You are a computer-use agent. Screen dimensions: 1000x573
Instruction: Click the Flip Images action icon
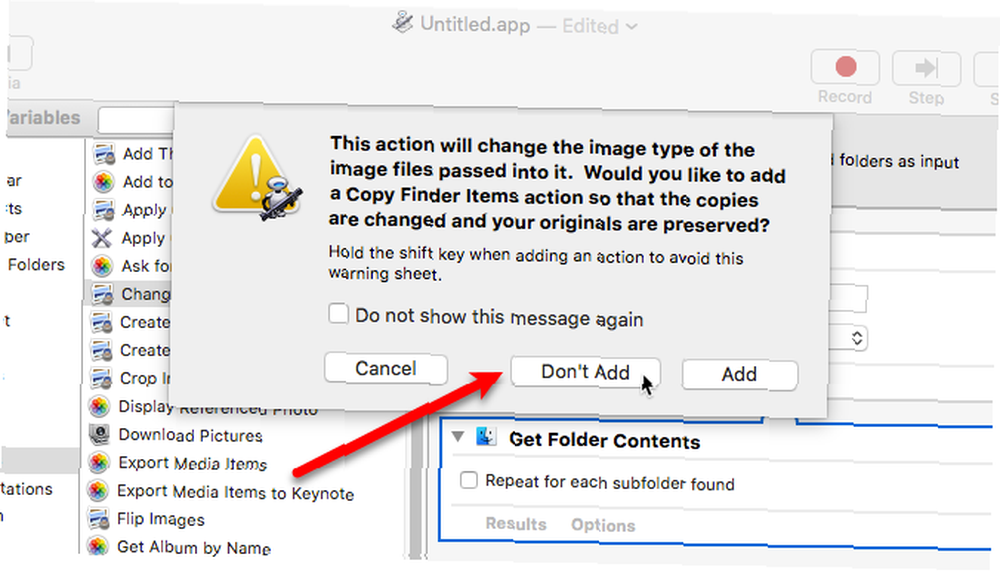tap(99, 519)
